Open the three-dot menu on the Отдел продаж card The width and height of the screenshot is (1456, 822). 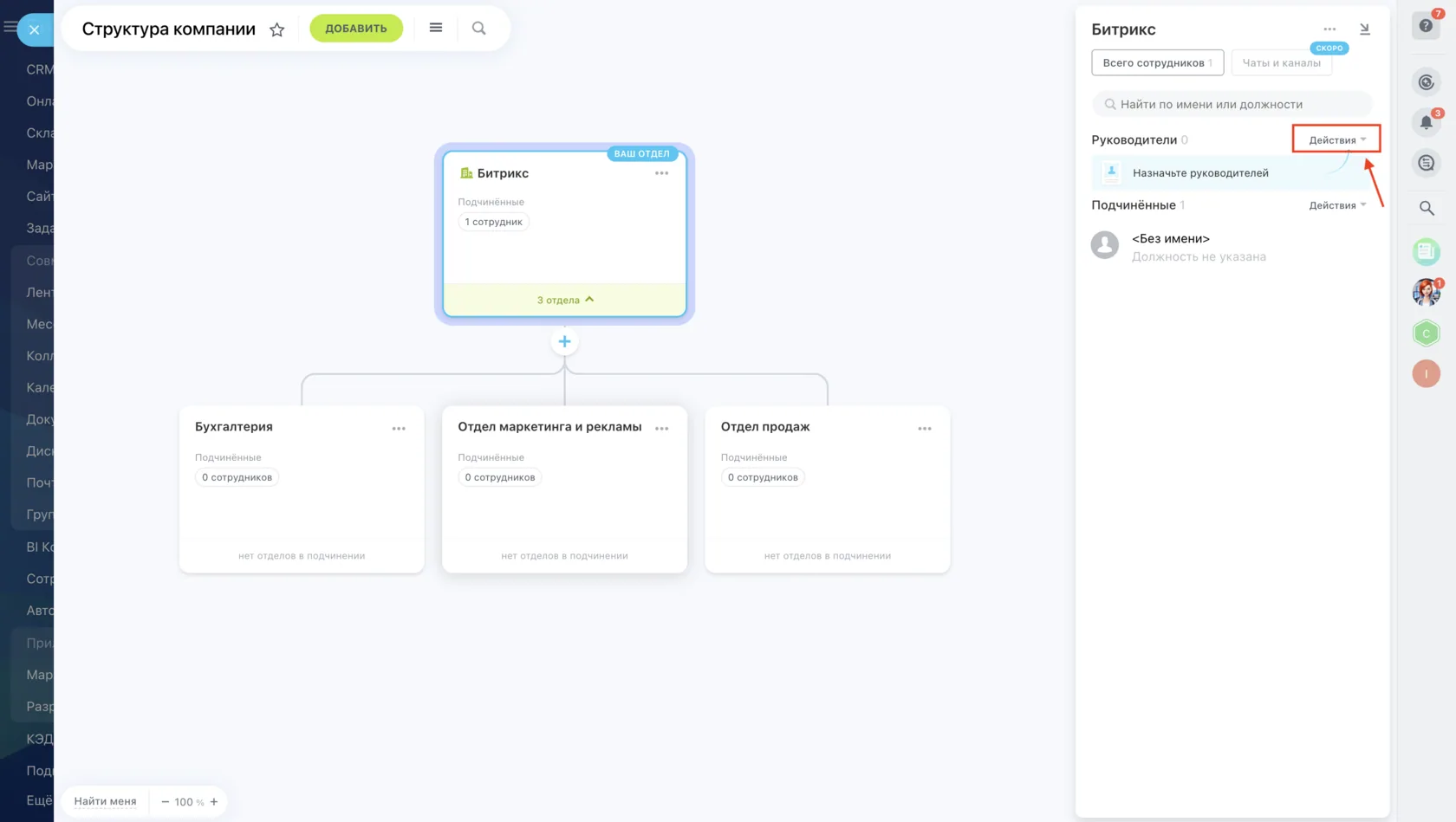(x=925, y=429)
